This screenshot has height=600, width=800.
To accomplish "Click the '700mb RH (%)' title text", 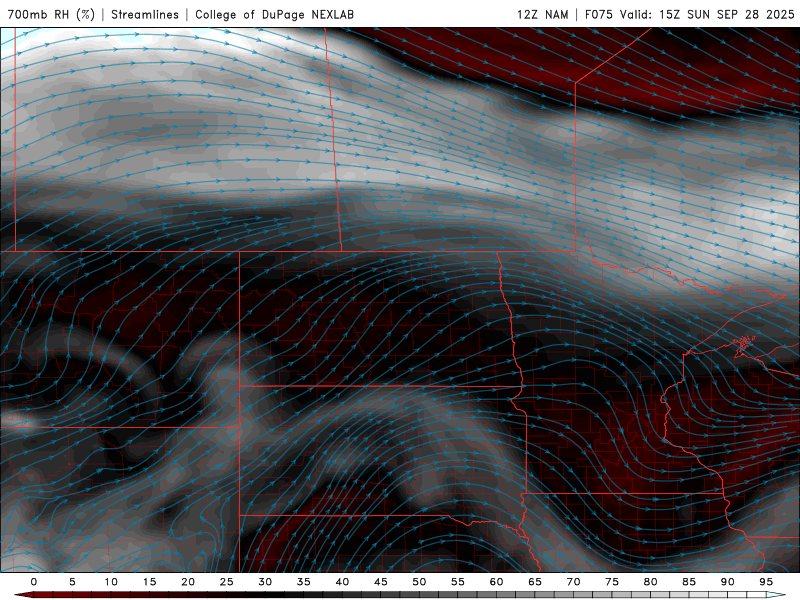I will click(x=51, y=14).
